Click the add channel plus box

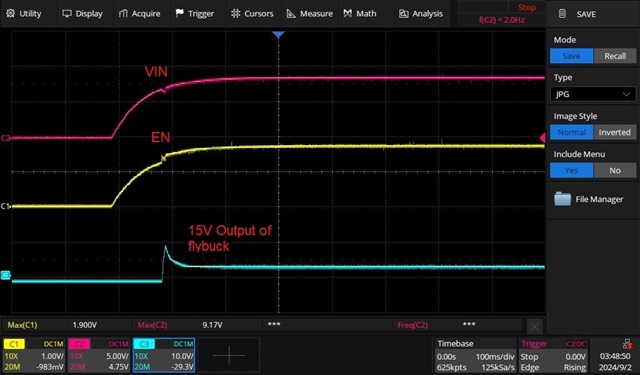point(229,355)
